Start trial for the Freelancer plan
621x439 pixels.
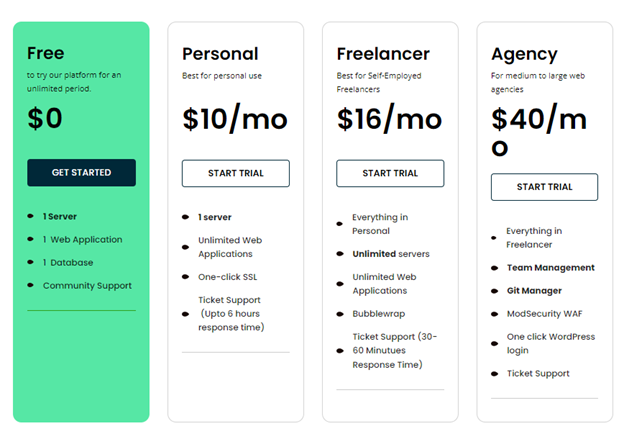(390, 173)
